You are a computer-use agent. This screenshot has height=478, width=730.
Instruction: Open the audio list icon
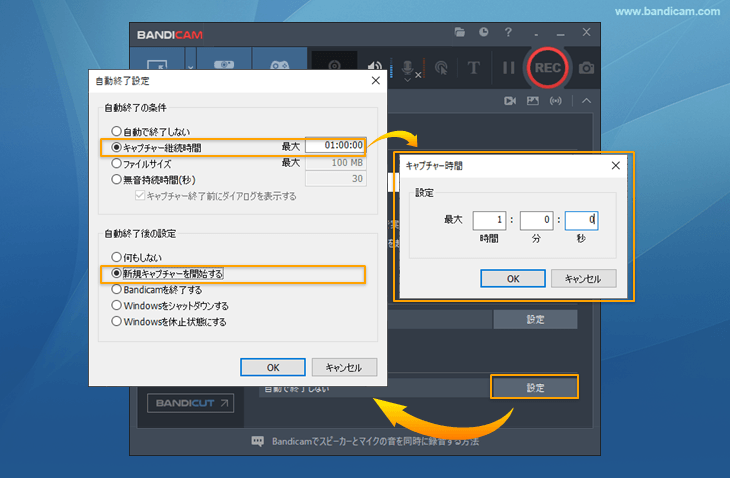coord(555,101)
